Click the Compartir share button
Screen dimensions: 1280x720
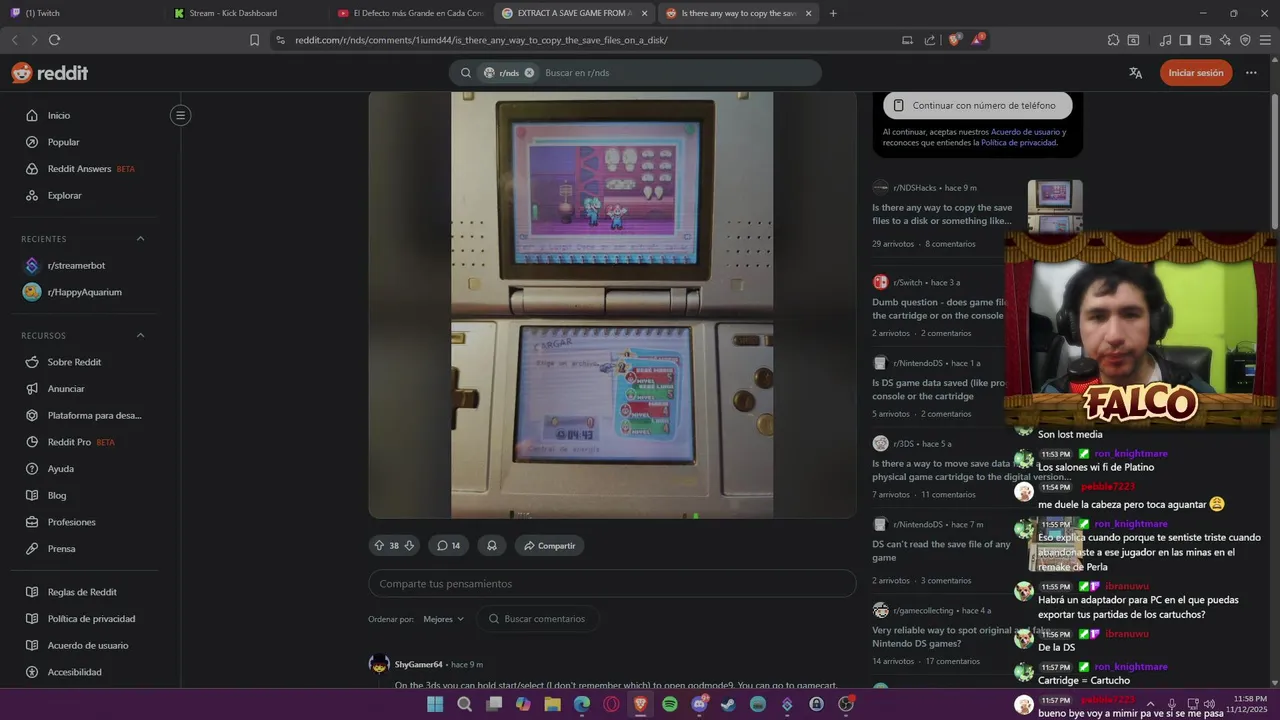tap(550, 545)
